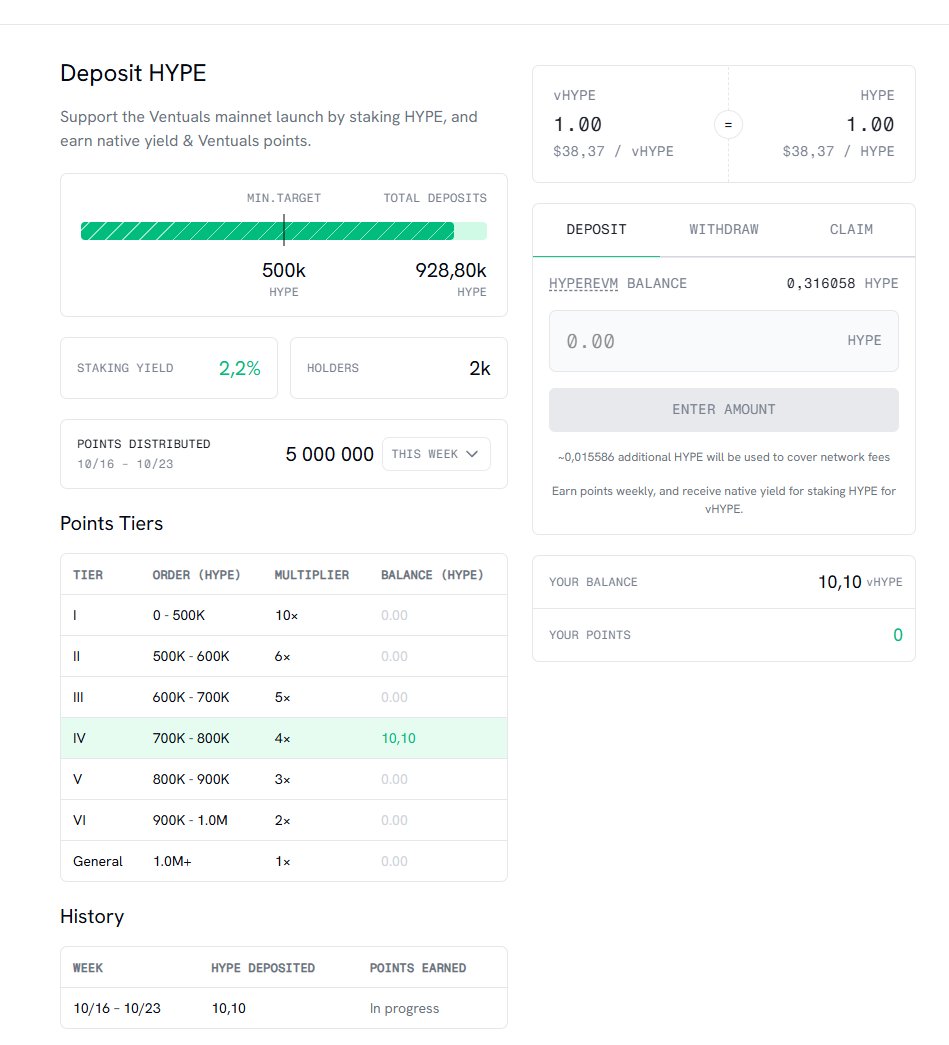This screenshot has width=949, height=1045.
Task: Click the equals sign icon between vHYPE and HYPE
Action: [x=728, y=125]
